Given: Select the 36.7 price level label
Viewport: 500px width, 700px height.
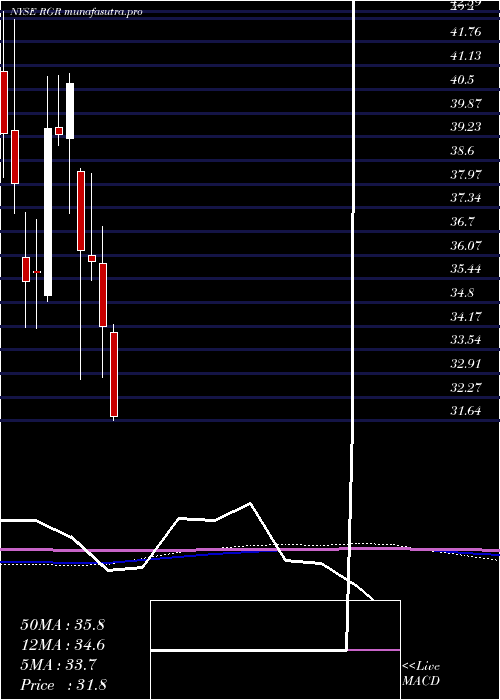Looking at the screenshot, I should coord(462,221).
